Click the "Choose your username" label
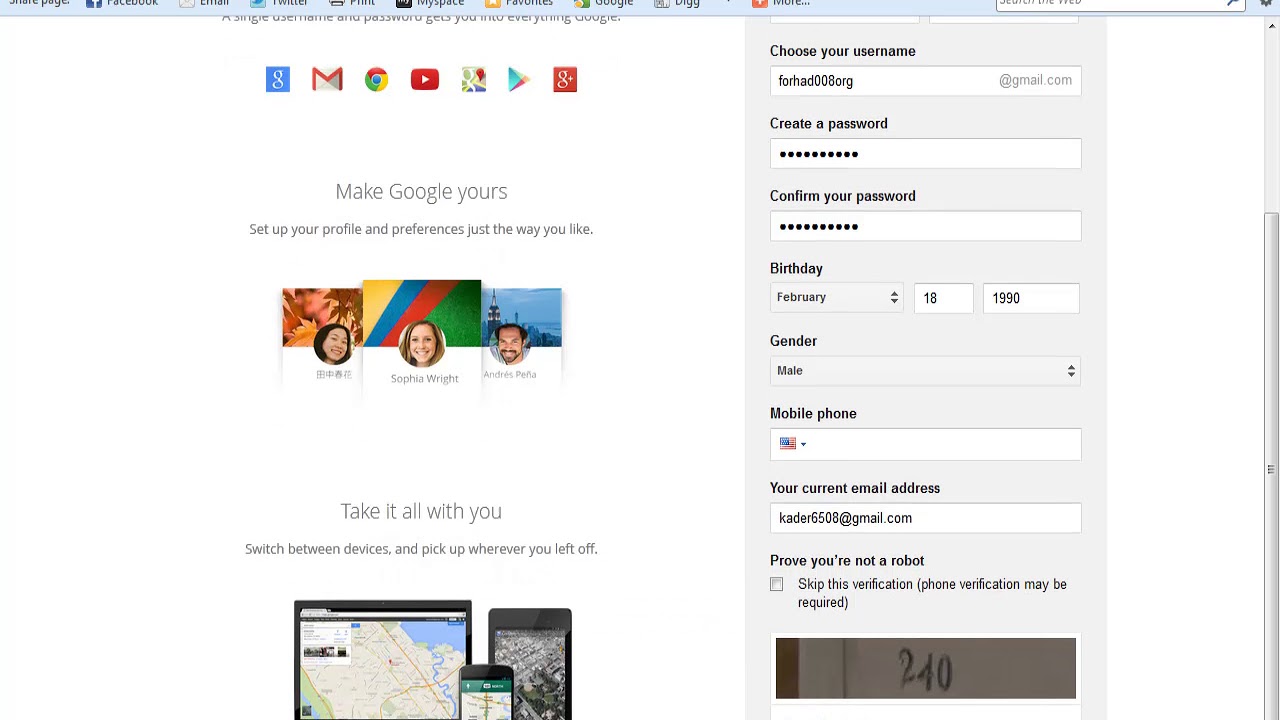 843,51
